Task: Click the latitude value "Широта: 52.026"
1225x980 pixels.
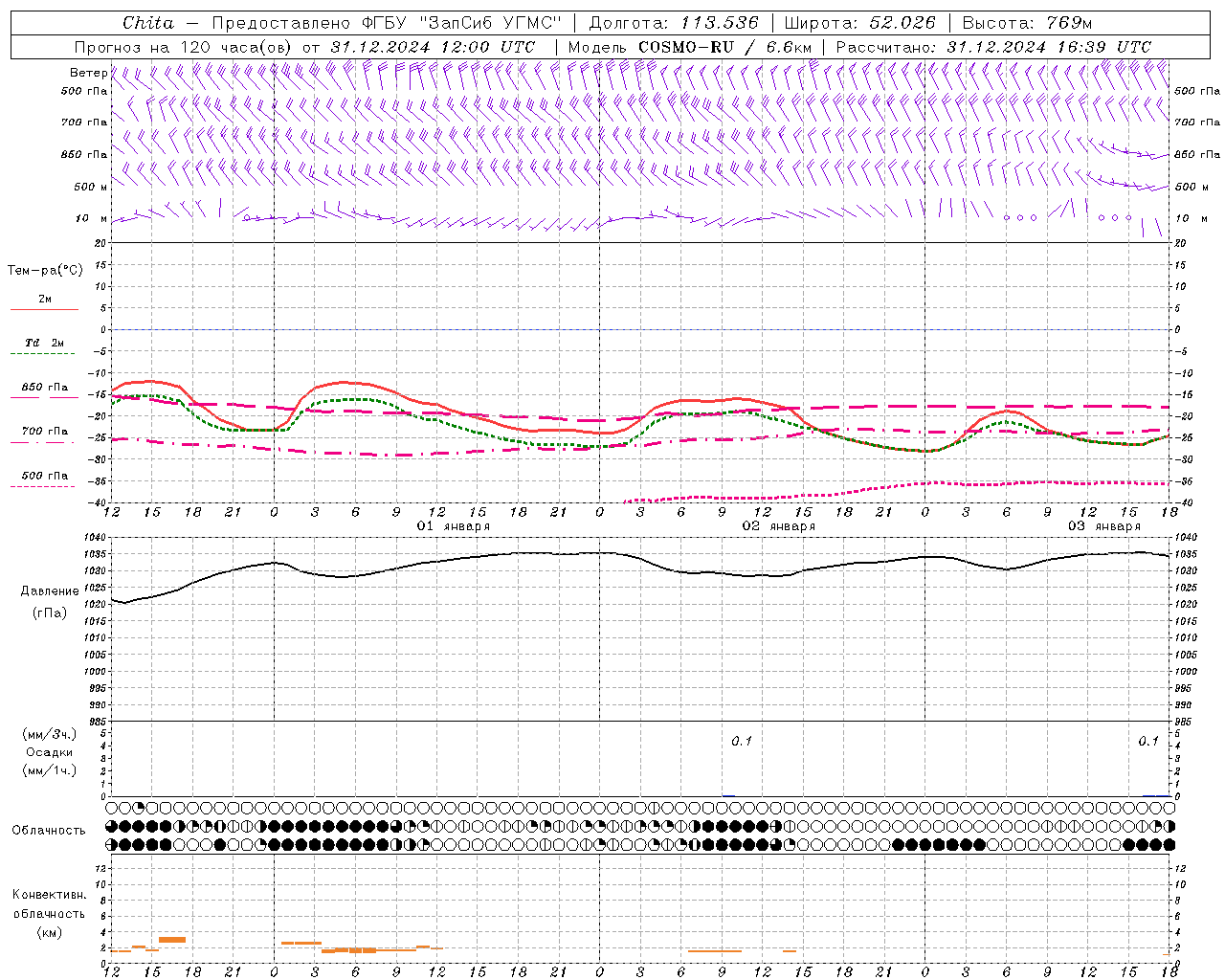Action: [x=859, y=23]
